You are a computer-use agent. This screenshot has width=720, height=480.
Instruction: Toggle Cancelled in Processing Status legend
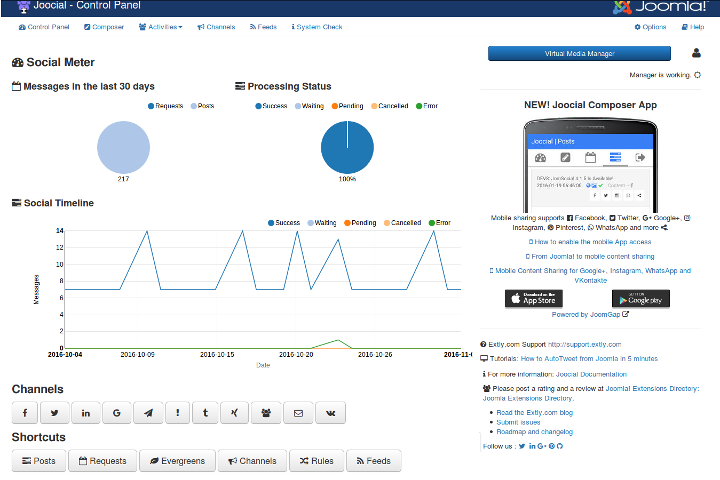tap(390, 106)
